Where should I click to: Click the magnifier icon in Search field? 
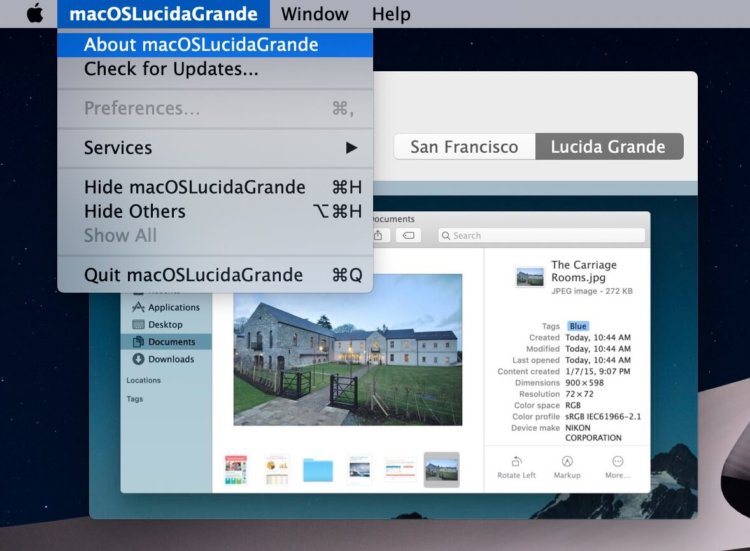[x=446, y=236]
